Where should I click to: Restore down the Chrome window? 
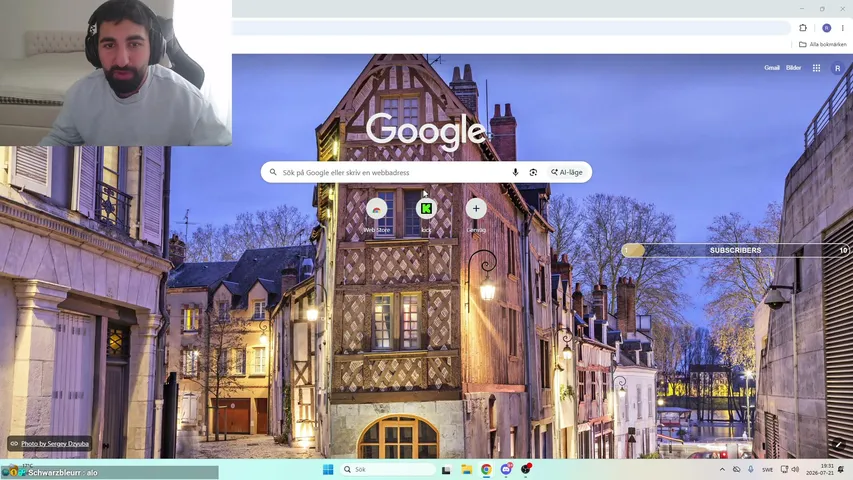tap(822, 9)
